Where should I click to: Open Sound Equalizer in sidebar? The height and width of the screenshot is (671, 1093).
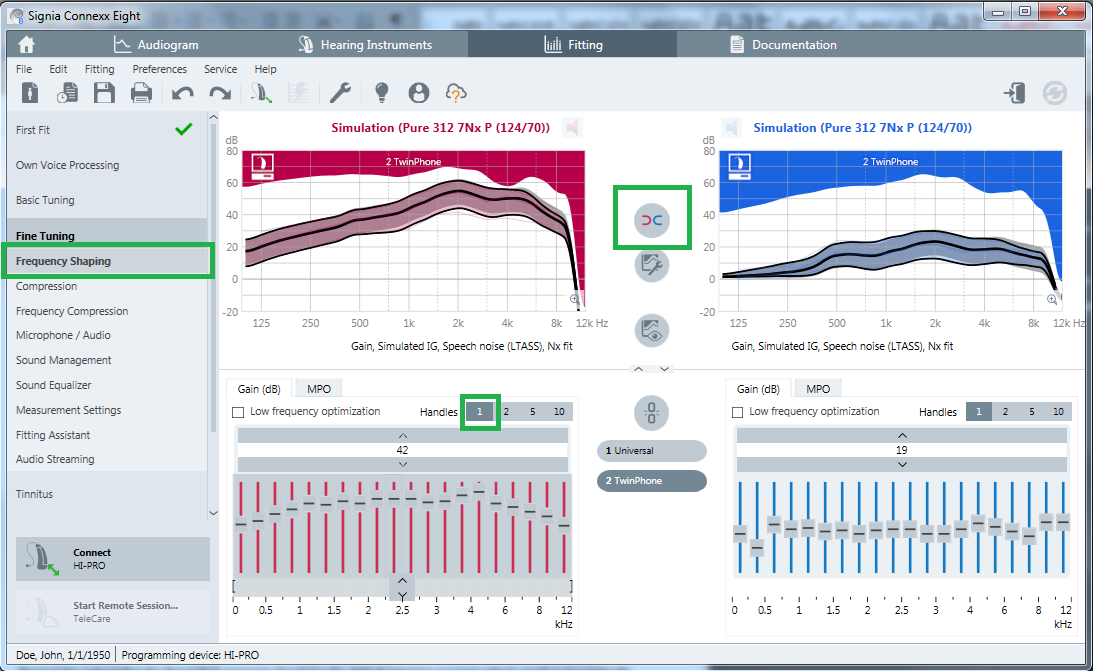(54, 385)
